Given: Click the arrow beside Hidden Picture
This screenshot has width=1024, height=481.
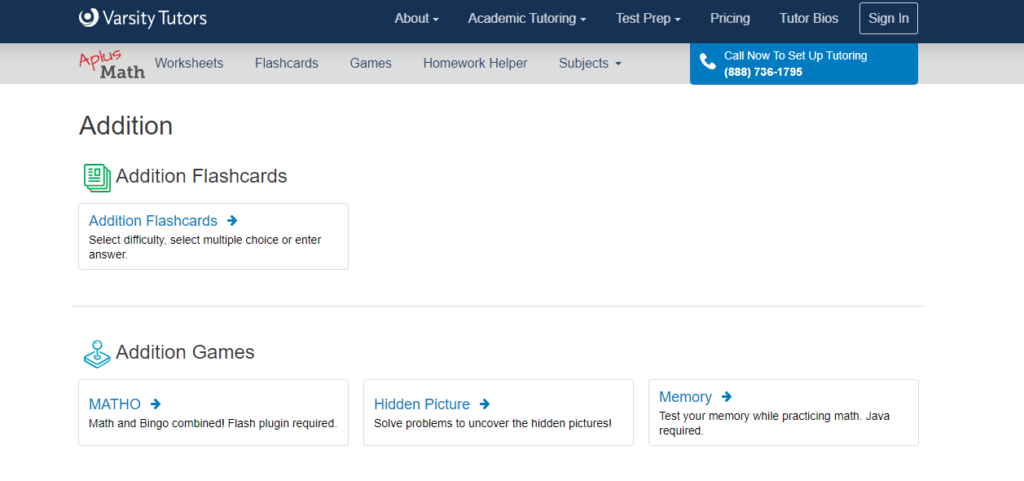Looking at the screenshot, I should coord(484,404).
